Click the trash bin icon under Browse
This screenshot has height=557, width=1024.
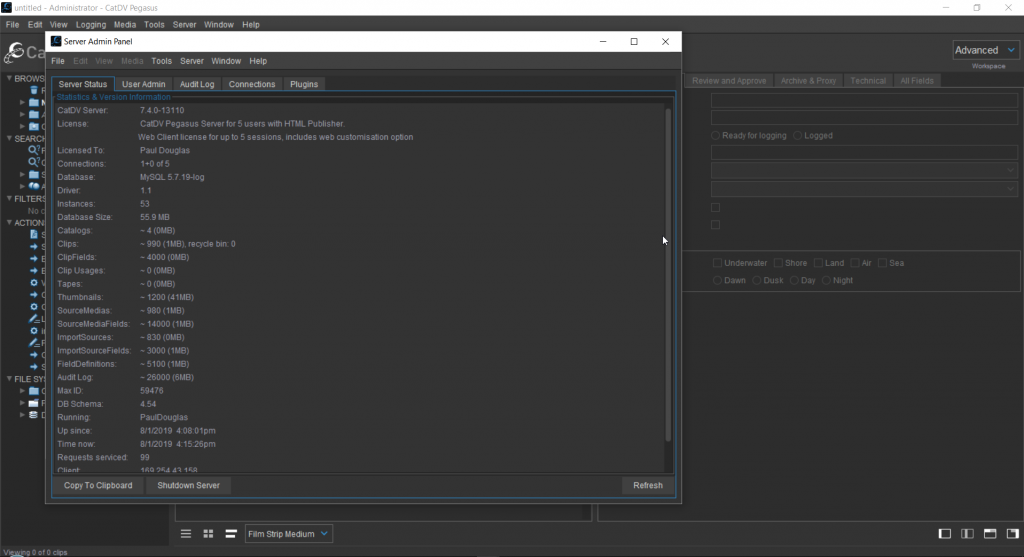click(x=34, y=90)
